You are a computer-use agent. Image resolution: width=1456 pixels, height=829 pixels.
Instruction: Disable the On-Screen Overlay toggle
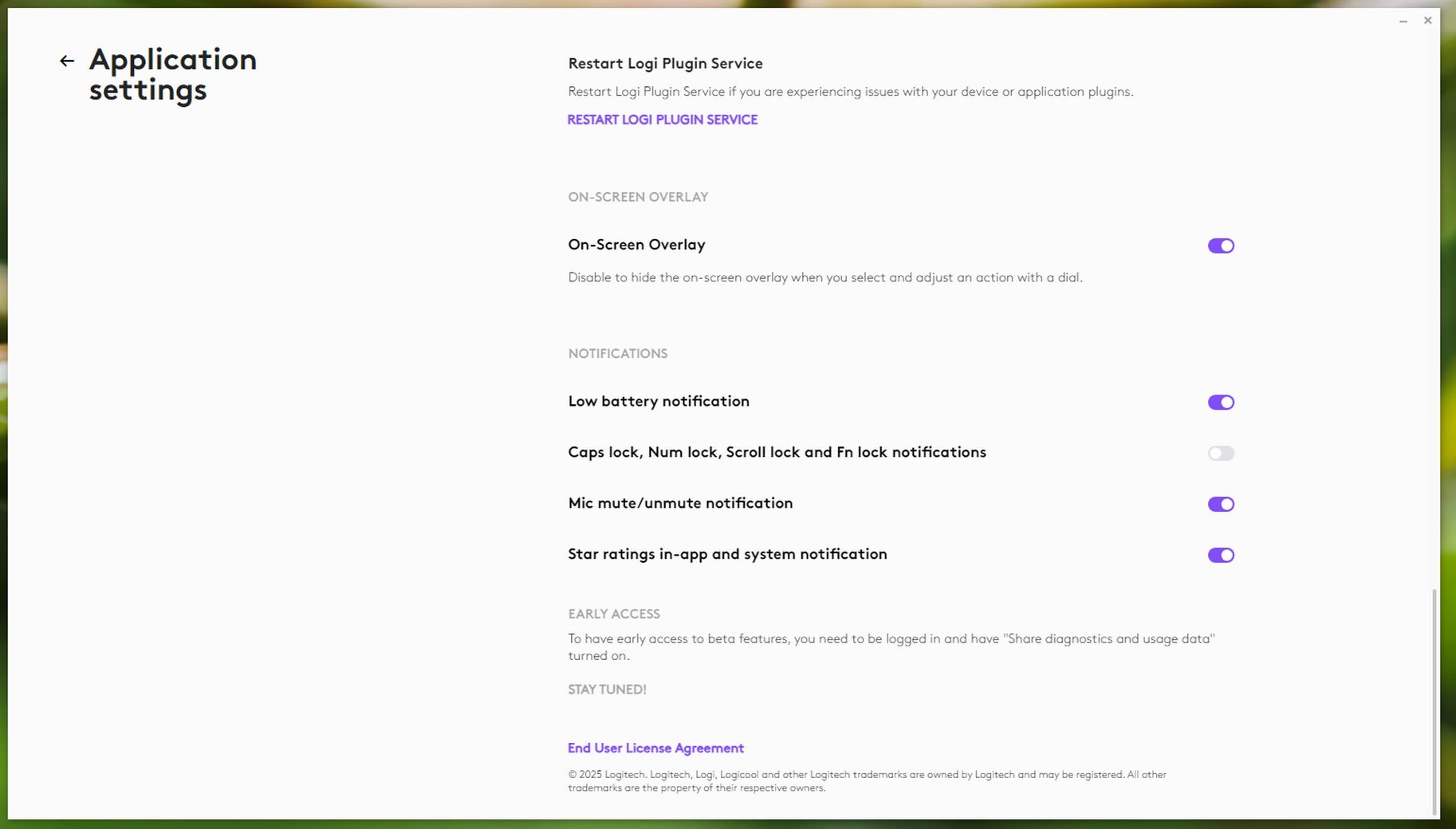[x=1220, y=246]
